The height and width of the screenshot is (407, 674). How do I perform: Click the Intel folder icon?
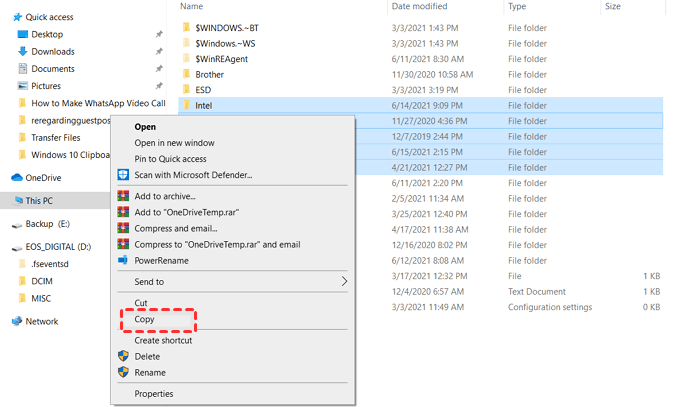[186, 105]
